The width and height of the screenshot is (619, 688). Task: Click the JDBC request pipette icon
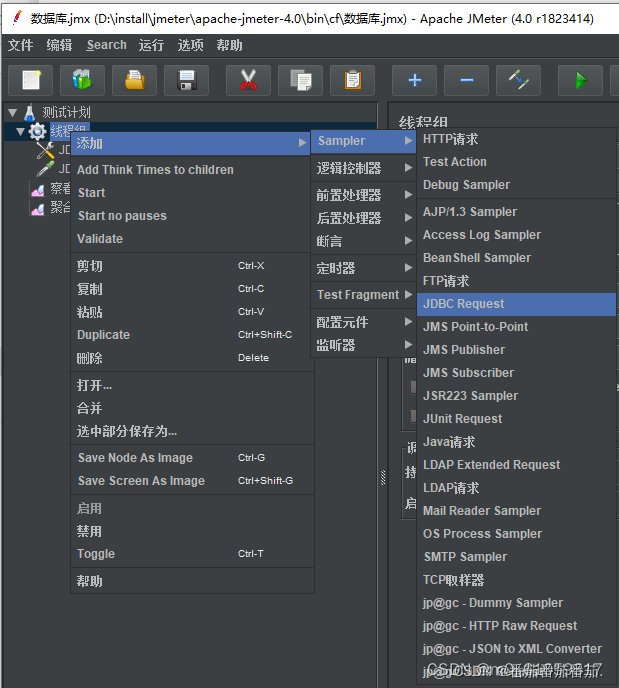(x=45, y=169)
